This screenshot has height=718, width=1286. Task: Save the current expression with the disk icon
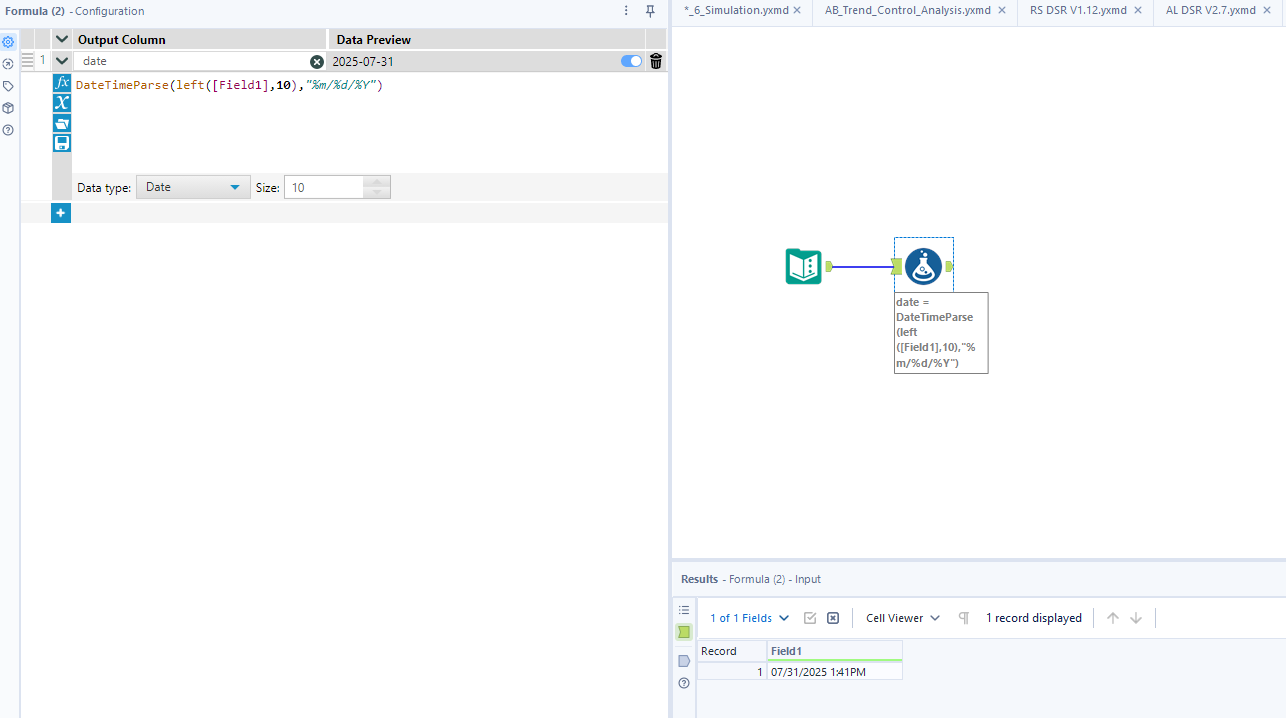(61, 142)
